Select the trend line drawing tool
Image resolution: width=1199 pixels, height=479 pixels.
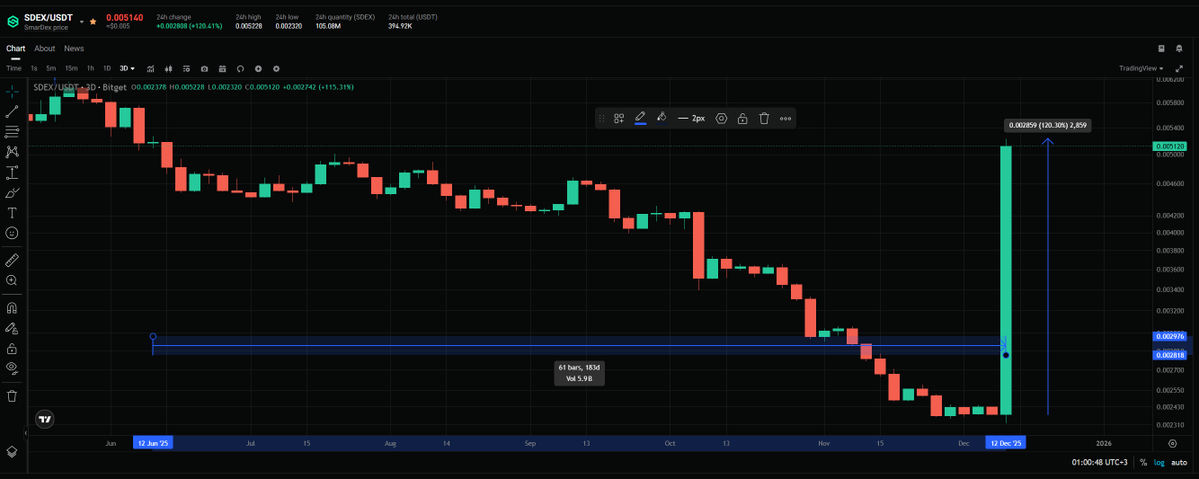click(x=11, y=112)
